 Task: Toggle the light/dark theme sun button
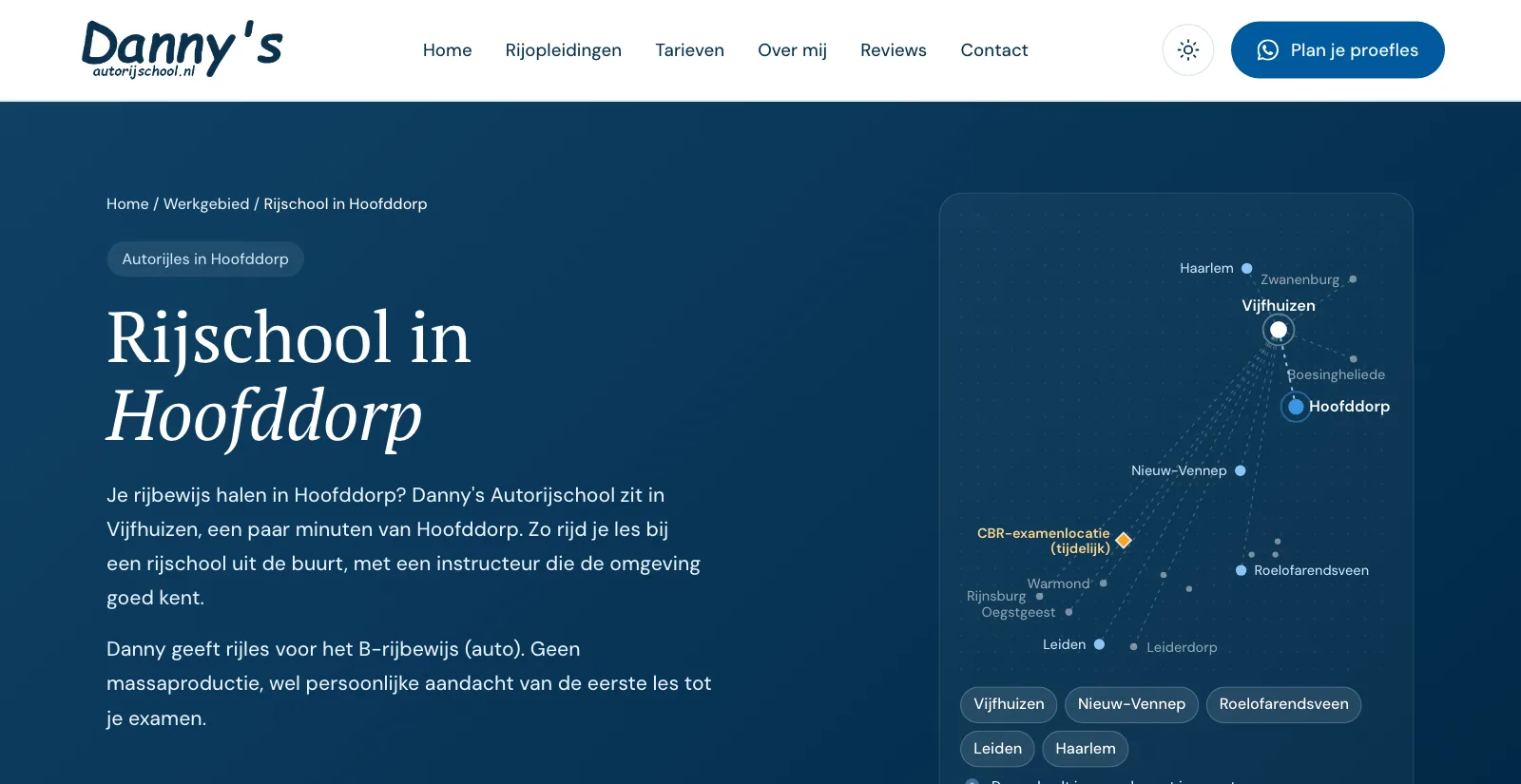pos(1188,50)
